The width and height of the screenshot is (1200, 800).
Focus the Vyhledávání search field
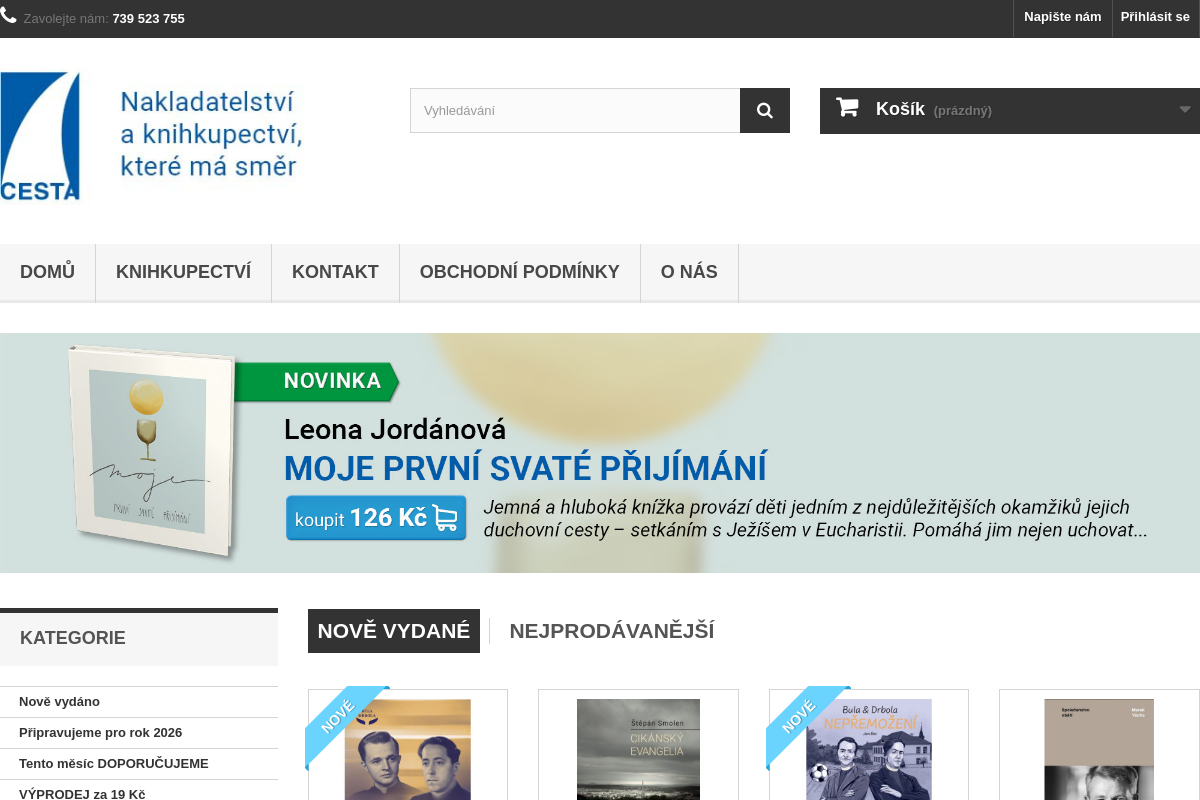[574, 111]
